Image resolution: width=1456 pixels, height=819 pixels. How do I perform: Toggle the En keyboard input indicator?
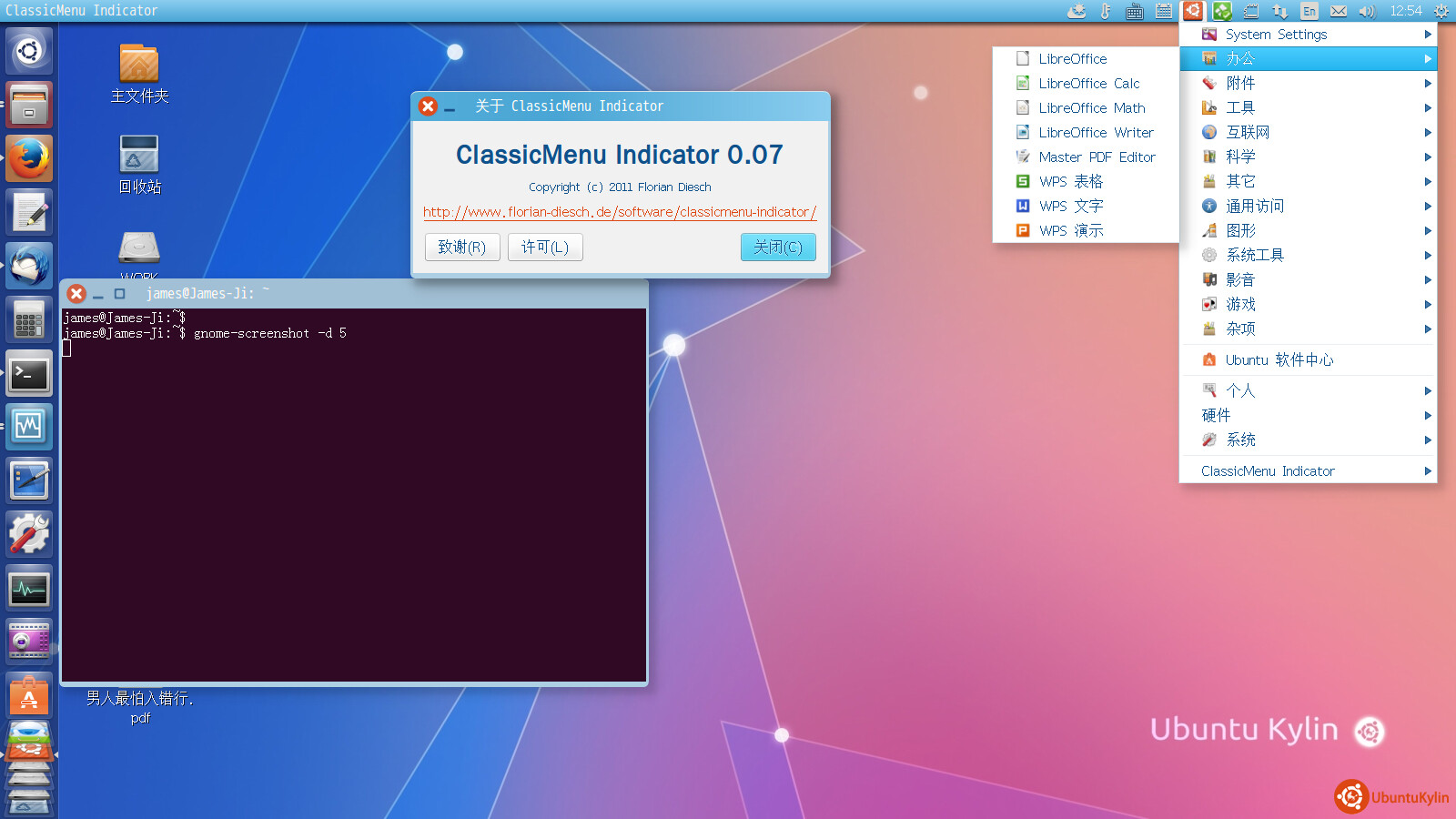[1309, 11]
